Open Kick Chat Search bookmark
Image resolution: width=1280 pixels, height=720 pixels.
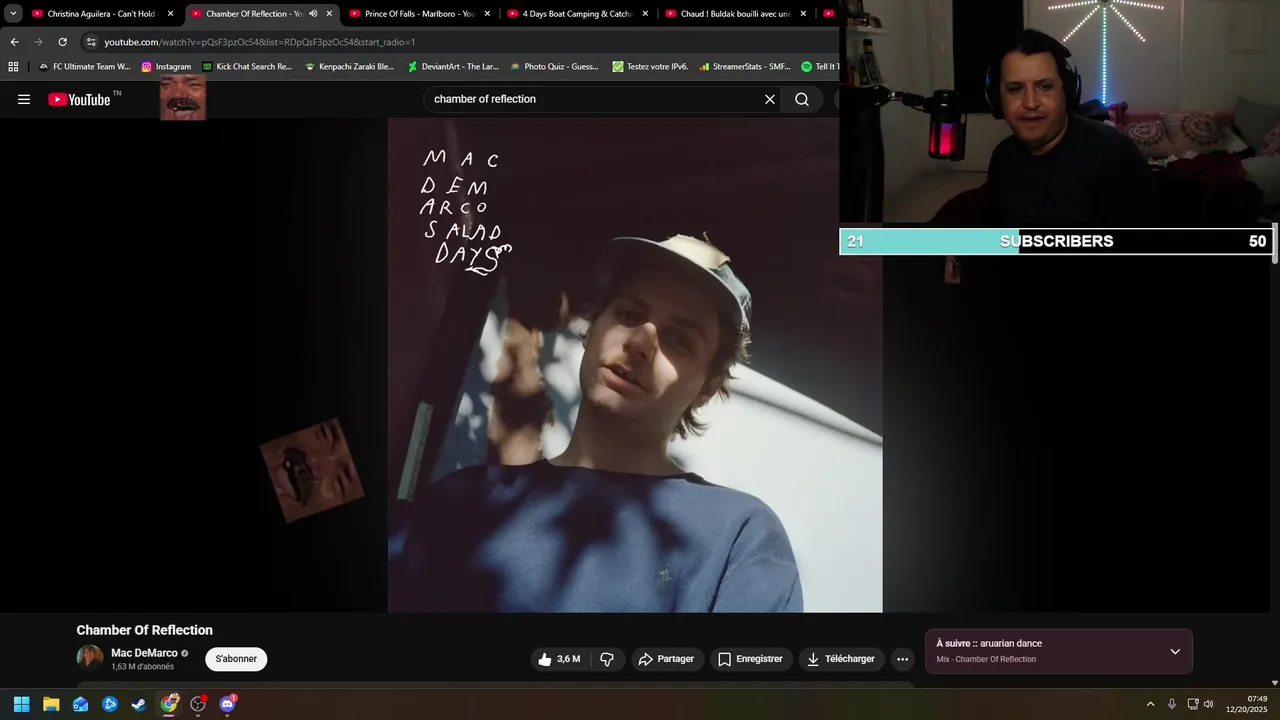point(247,66)
